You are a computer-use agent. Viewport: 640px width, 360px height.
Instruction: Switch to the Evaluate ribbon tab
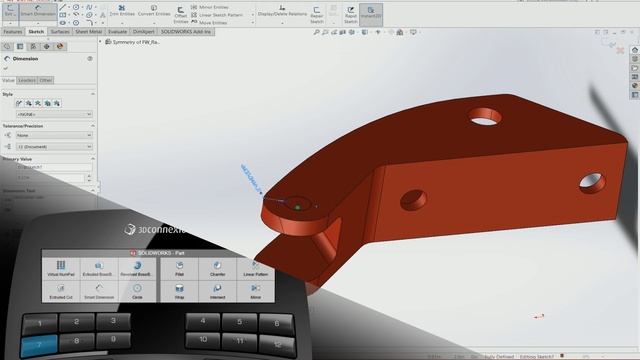point(118,31)
